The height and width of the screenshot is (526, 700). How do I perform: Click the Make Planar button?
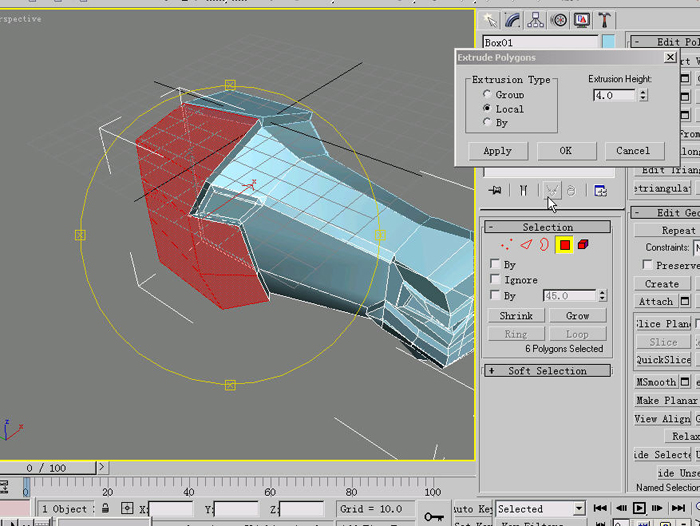[667, 401]
